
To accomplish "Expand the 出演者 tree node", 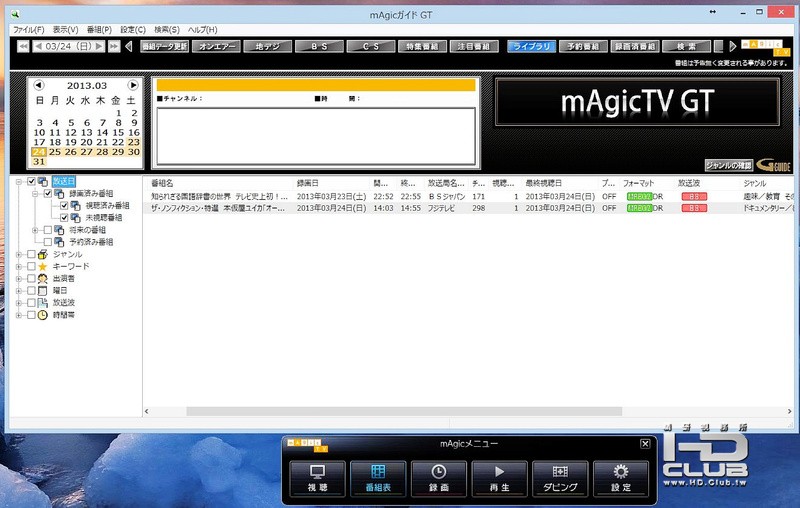I will [19, 279].
